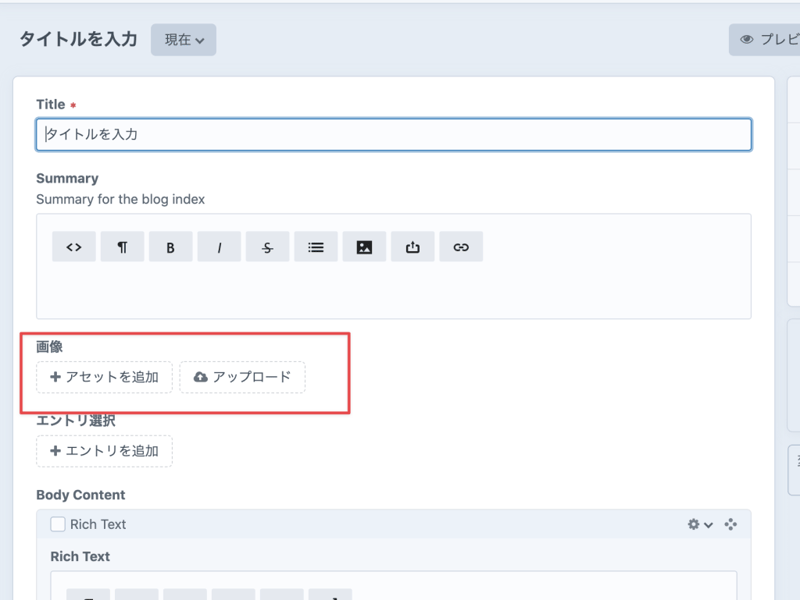Screen dimensions: 800x600
Task: Click the file upload icon in Summary toolbar
Action: [412, 247]
